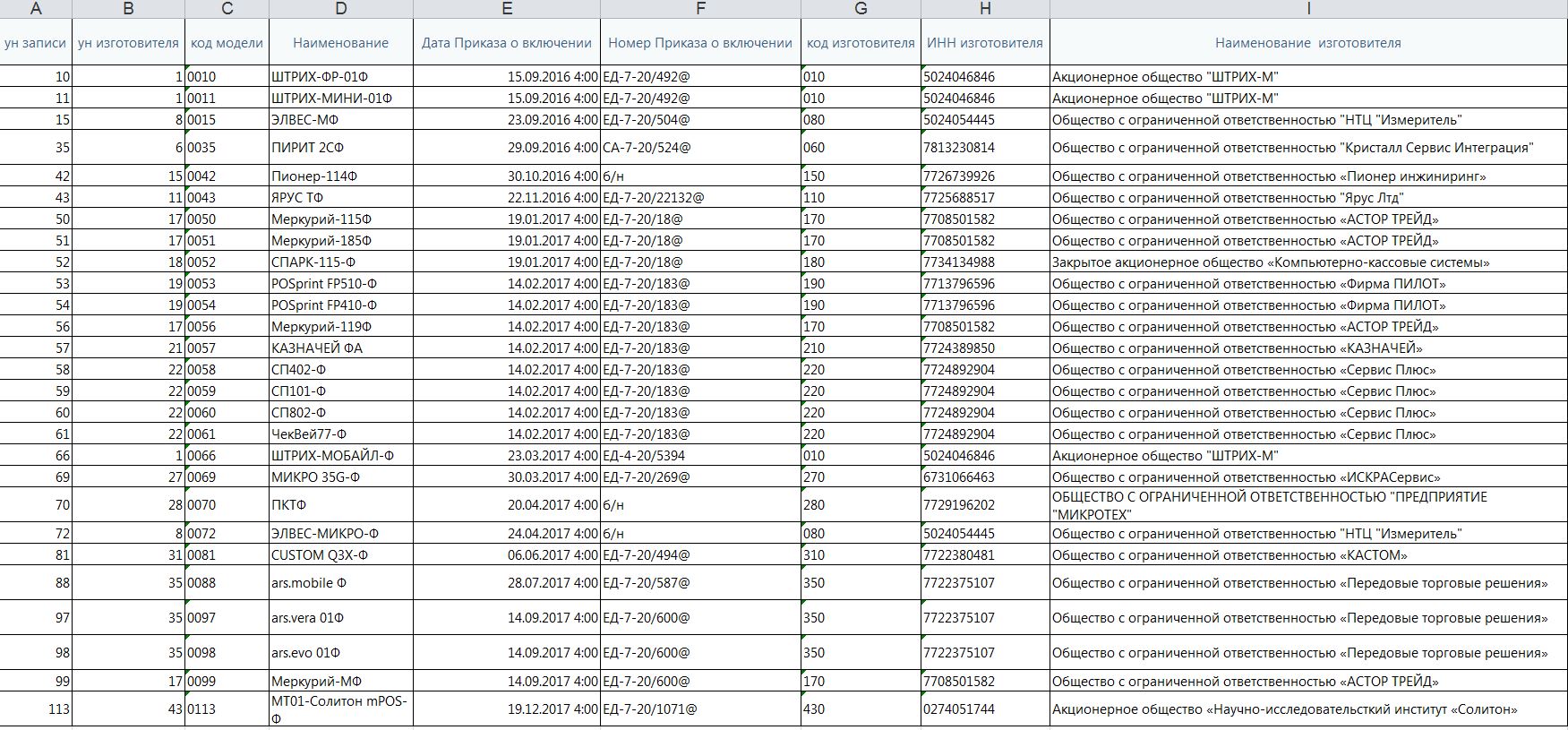Viewport: 1568px width, 730px height.
Task: Select column H header
Action: [985, 9]
